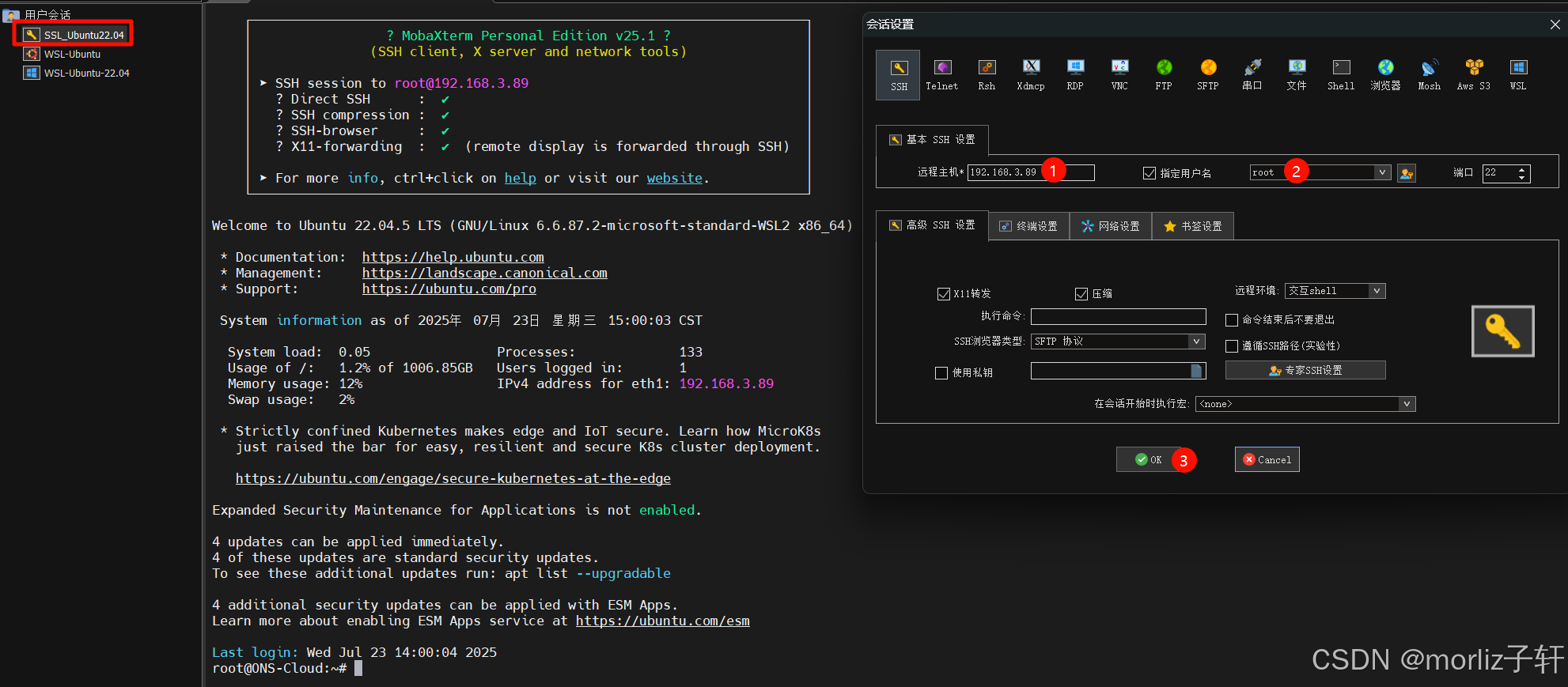
Task: Browse for private key file icon
Action: [1197, 371]
